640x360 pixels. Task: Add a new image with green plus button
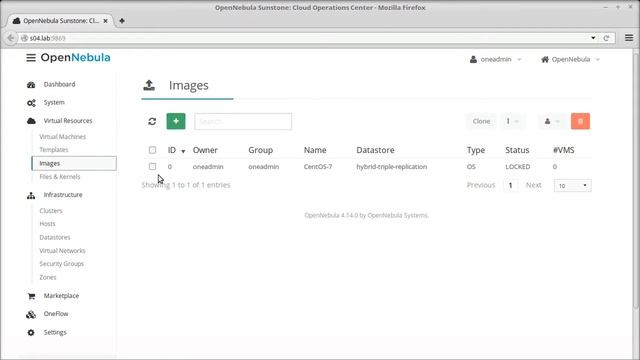click(x=176, y=121)
